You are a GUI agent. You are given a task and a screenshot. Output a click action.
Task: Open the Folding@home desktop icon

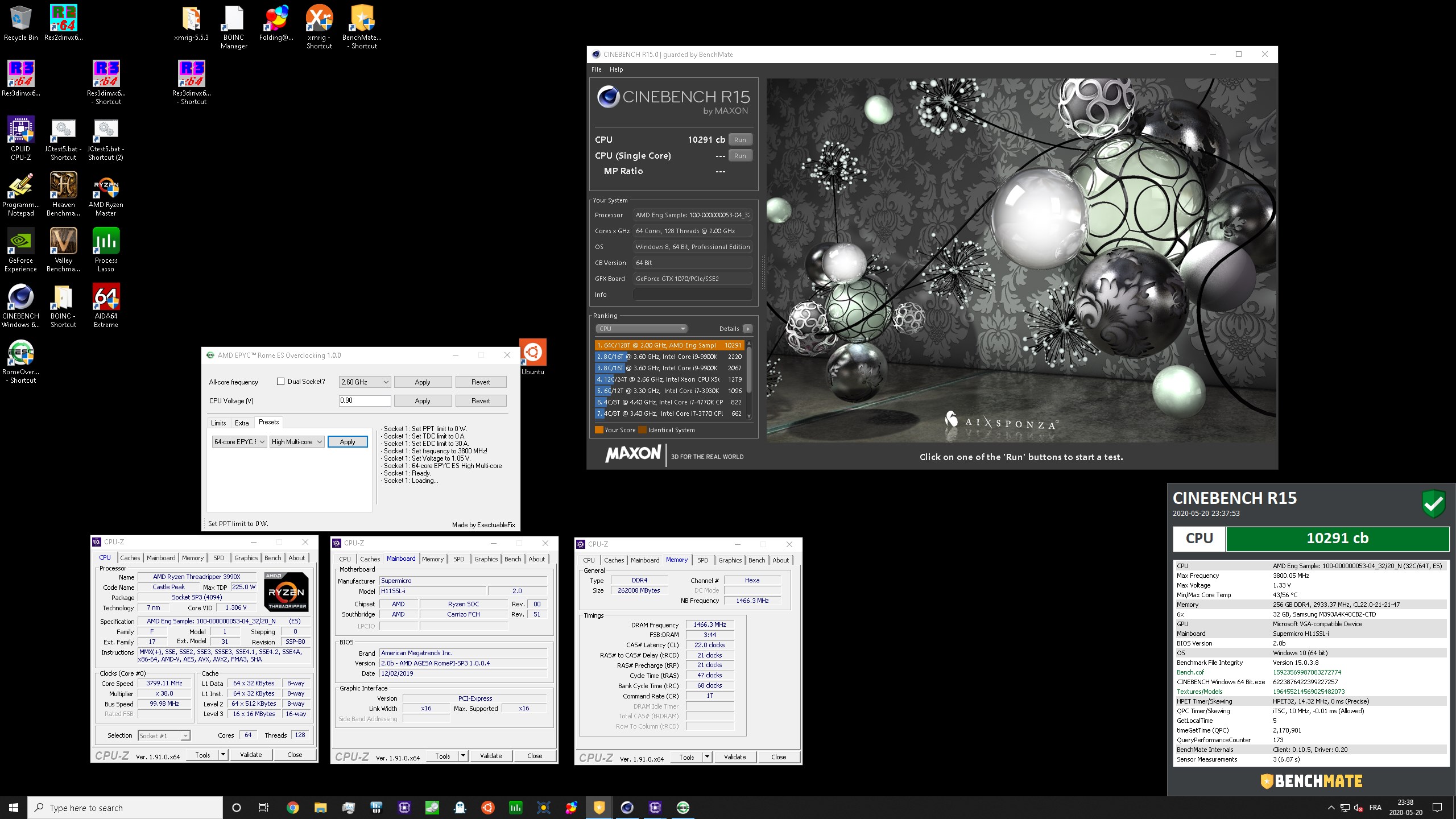[276, 23]
